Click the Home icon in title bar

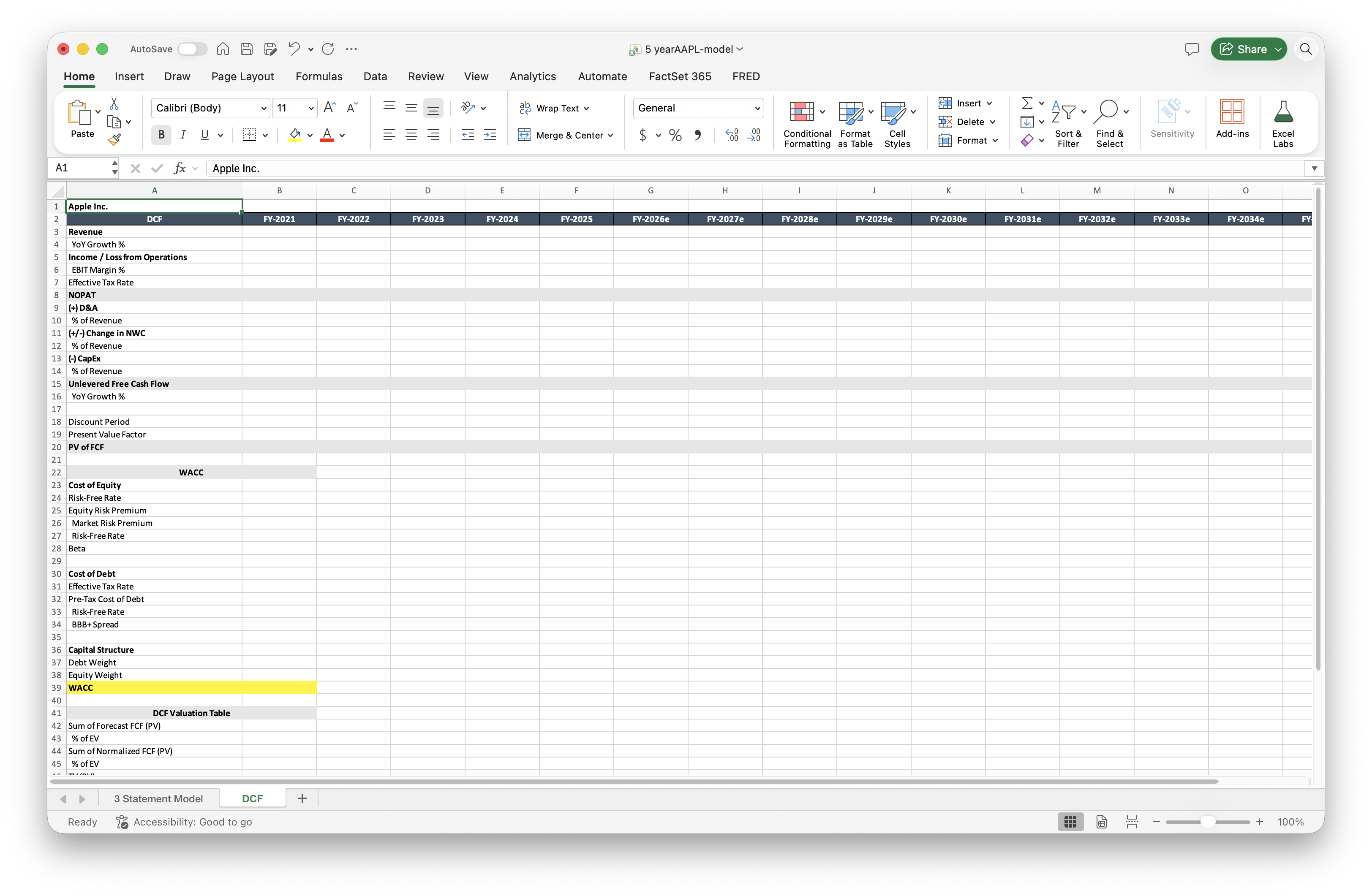[x=223, y=49]
